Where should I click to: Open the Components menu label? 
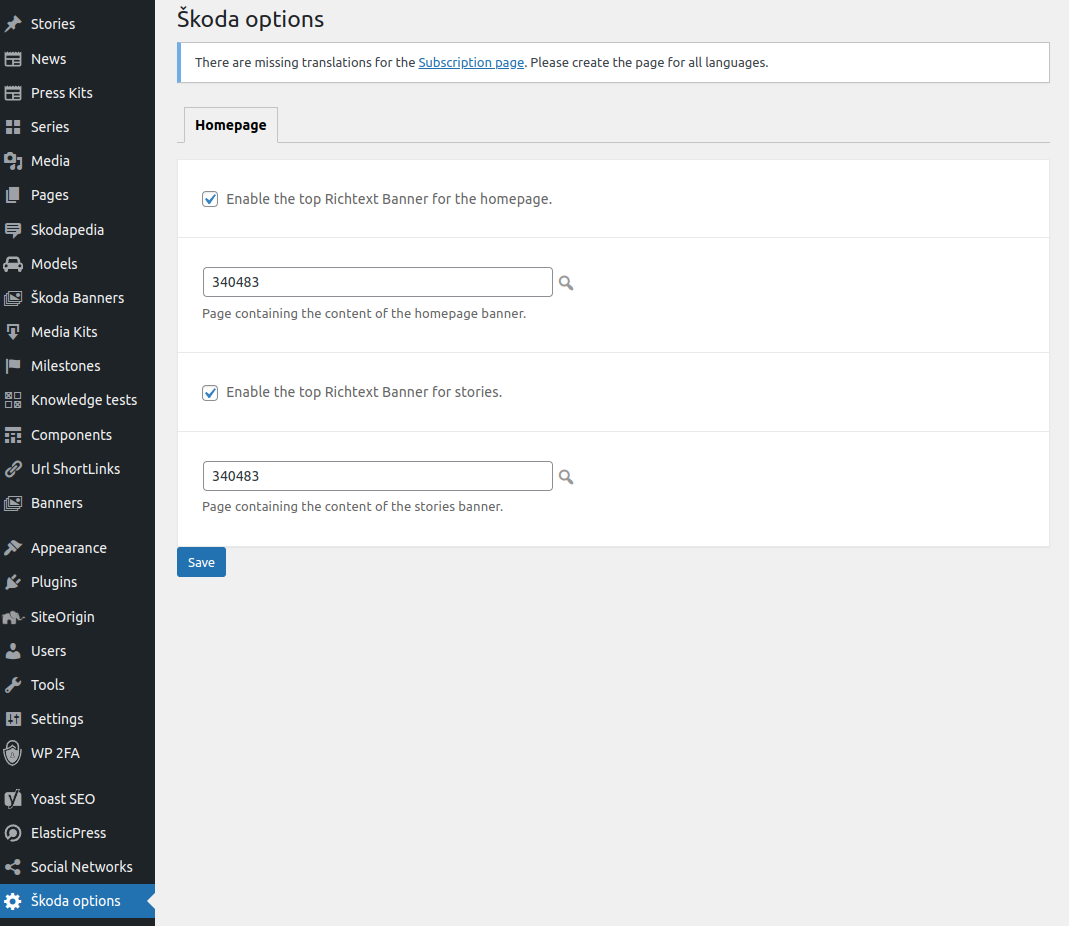pos(71,435)
